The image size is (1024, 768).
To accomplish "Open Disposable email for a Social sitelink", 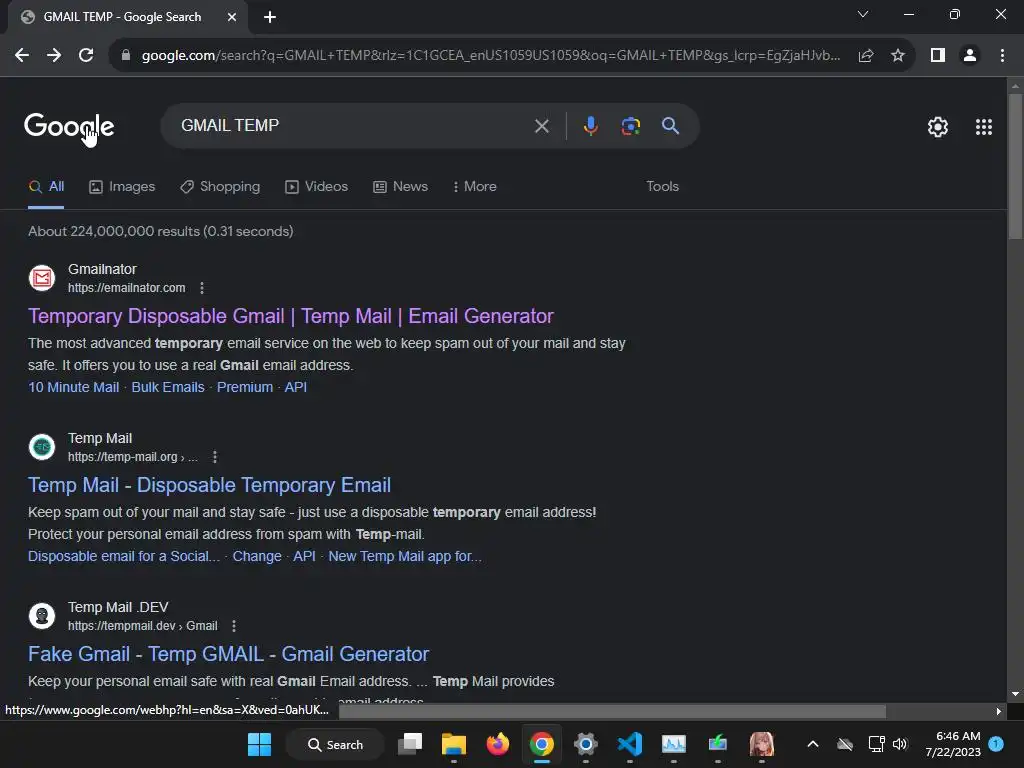I will [x=124, y=556].
